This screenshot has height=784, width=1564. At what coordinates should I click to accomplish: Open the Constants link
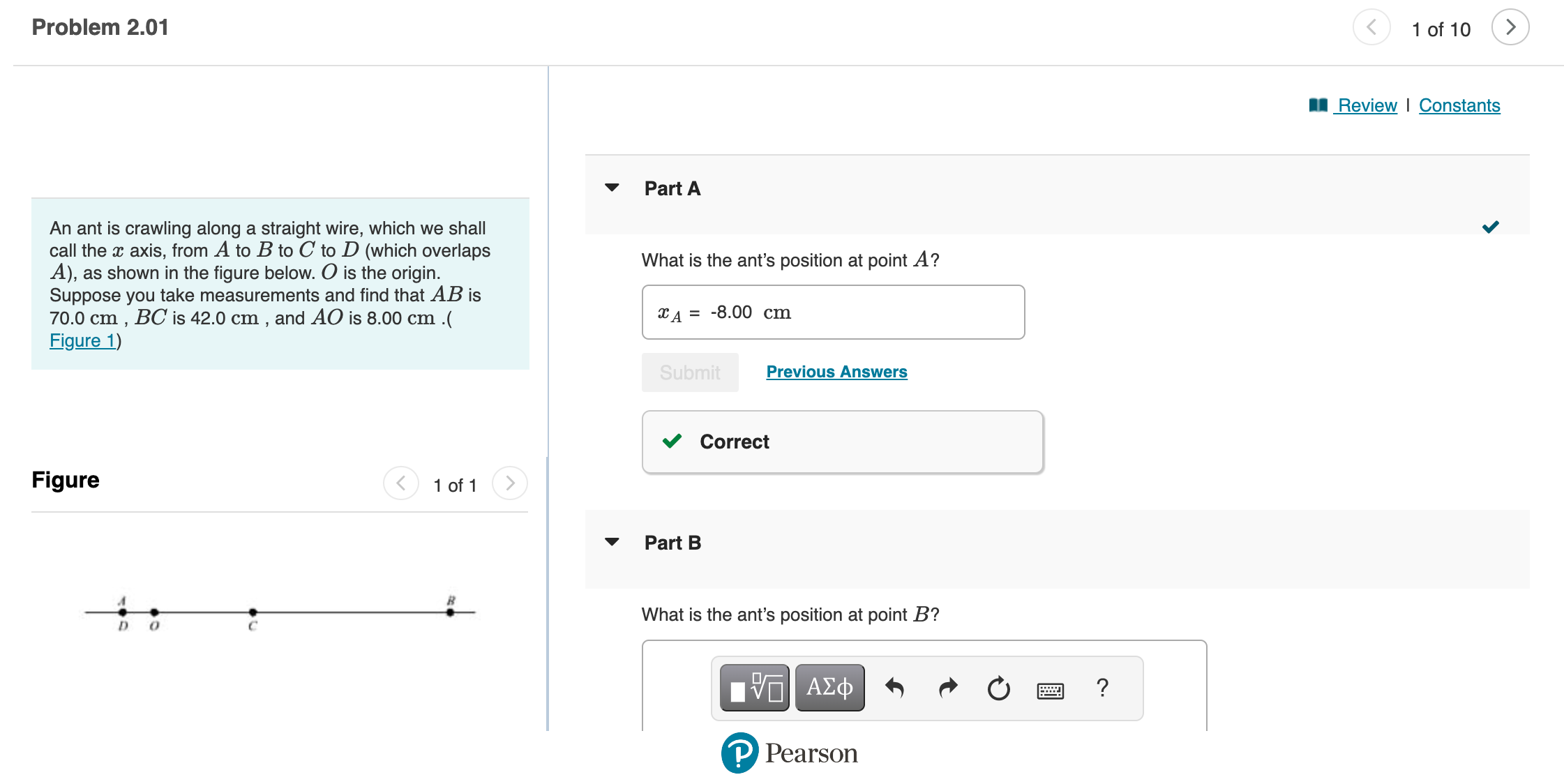[1459, 105]
